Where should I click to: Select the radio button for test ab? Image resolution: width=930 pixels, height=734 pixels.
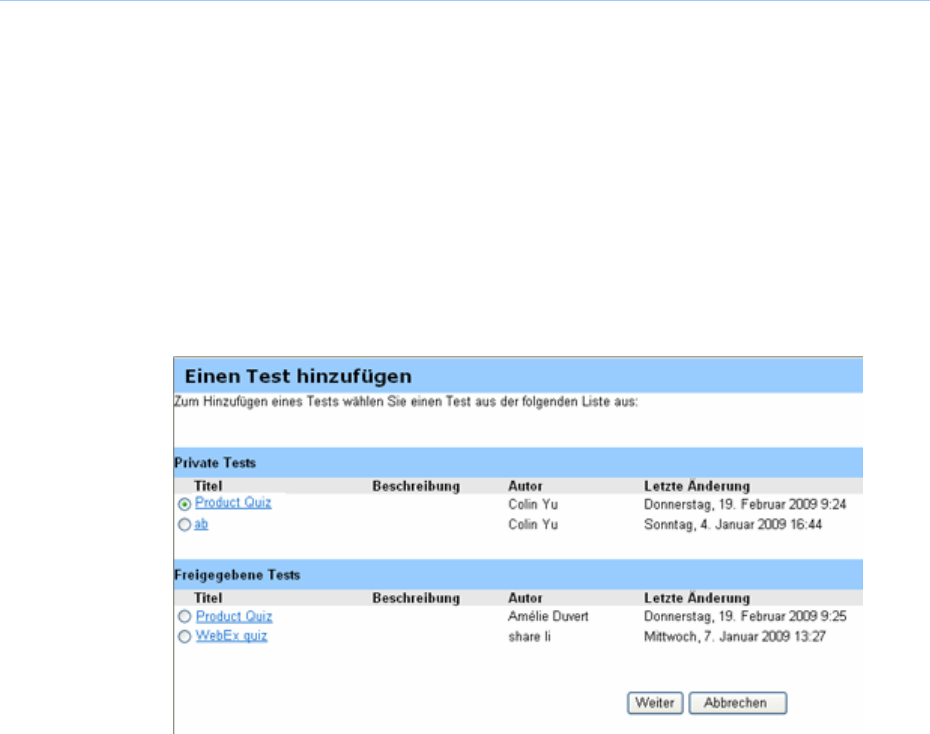pyautogui.click(x=184, y=525)
